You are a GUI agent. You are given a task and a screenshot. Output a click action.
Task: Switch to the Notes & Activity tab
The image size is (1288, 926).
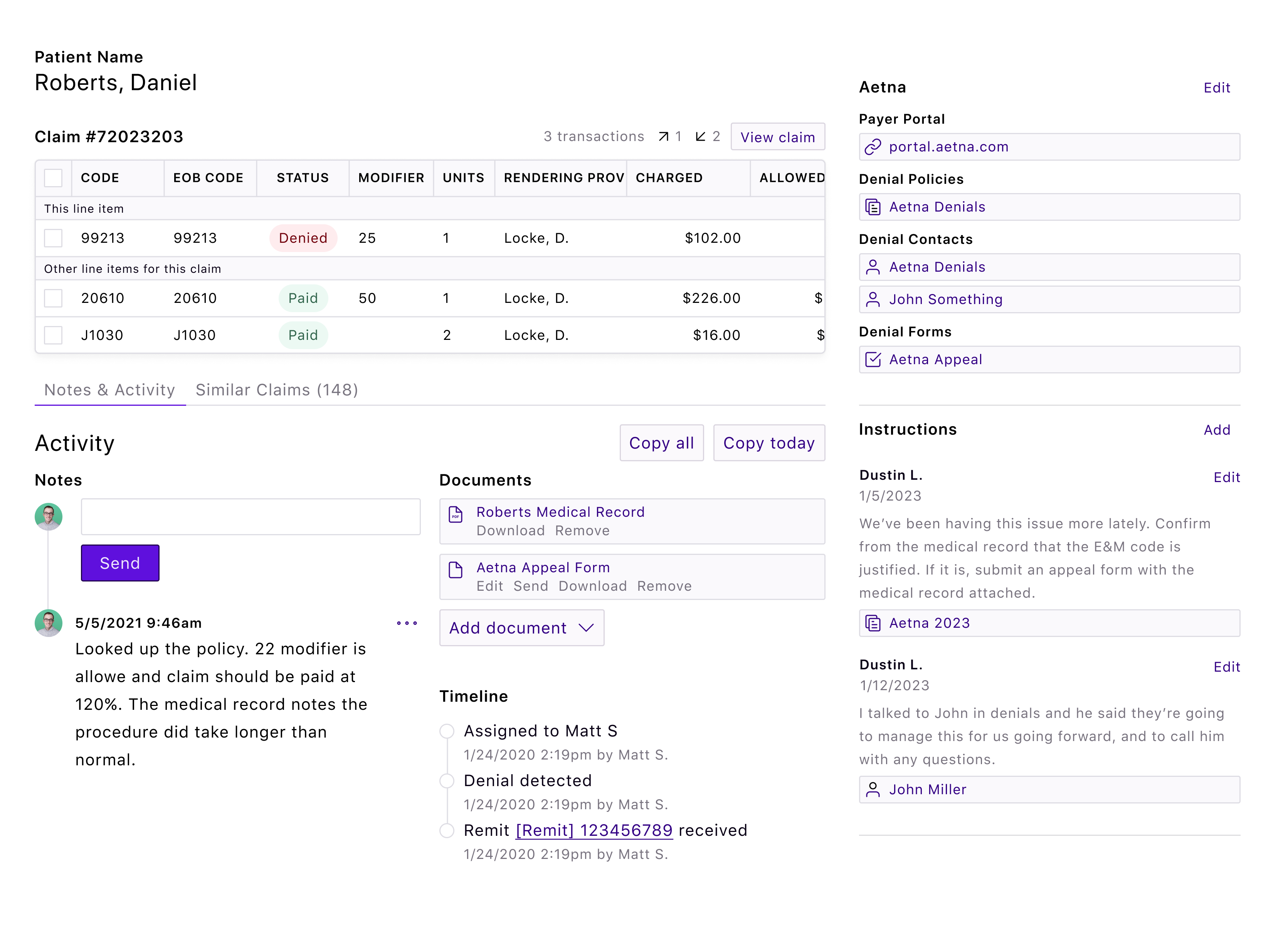pos(109,390)
